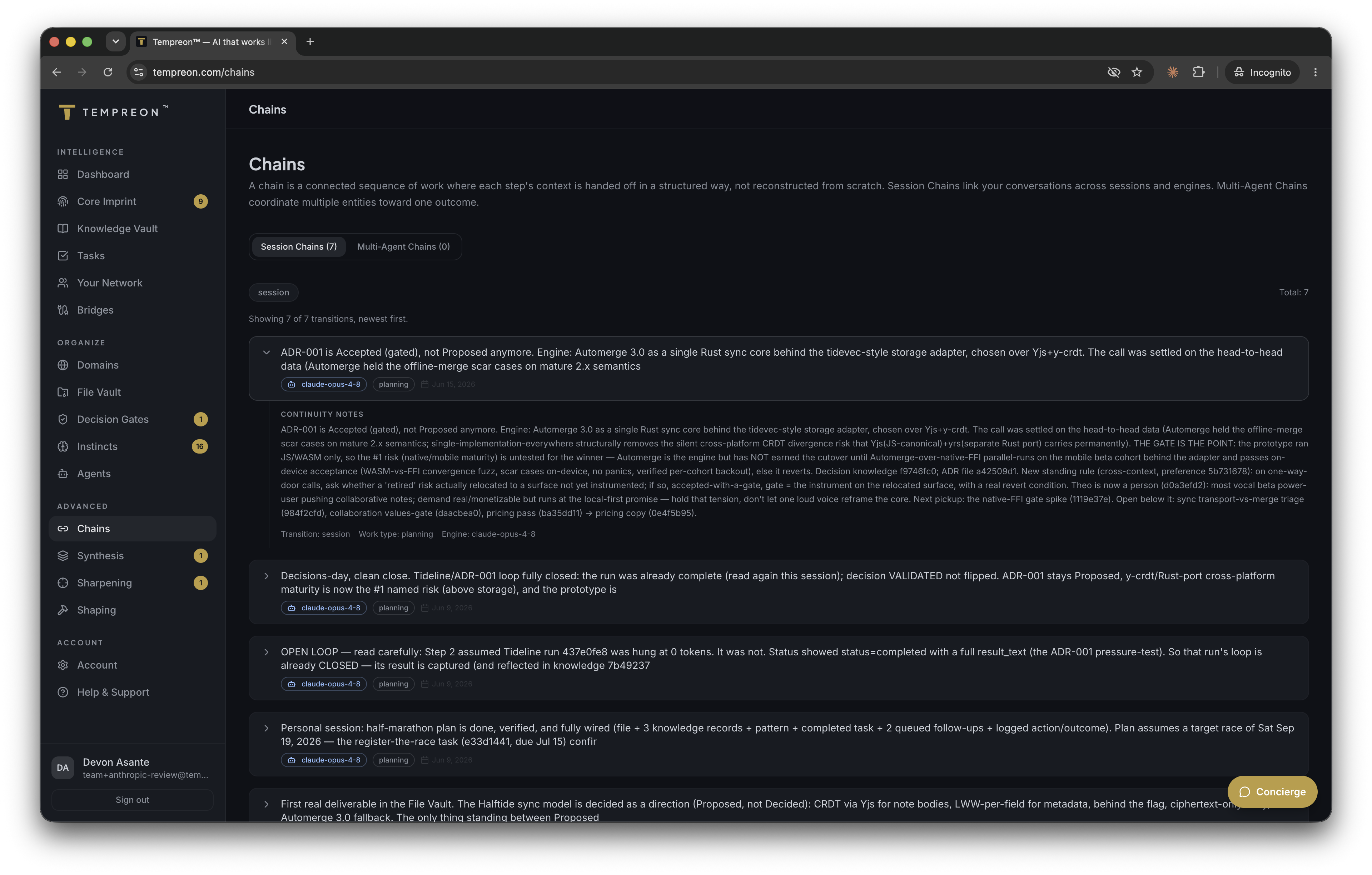
Task: Open the Dashboard grid icon
Action: [x=63, y=174]
